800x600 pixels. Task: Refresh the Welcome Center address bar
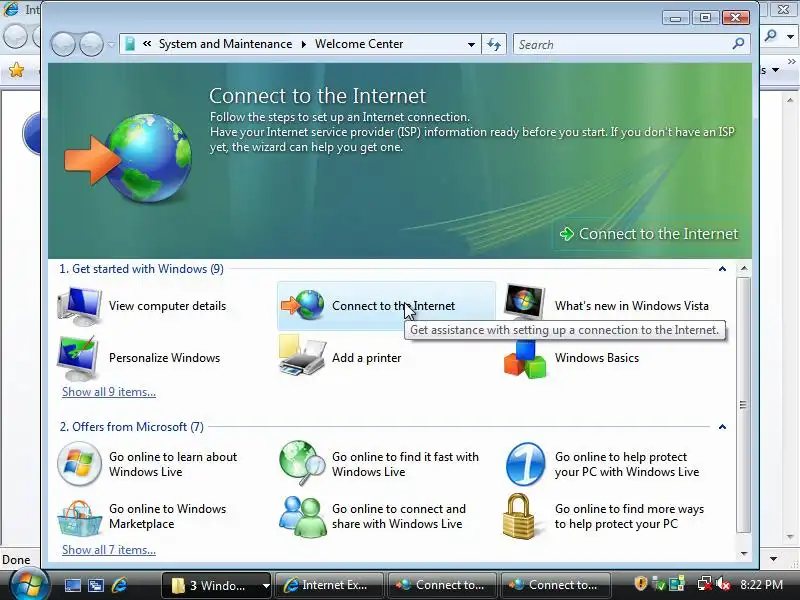pos(494,44)
